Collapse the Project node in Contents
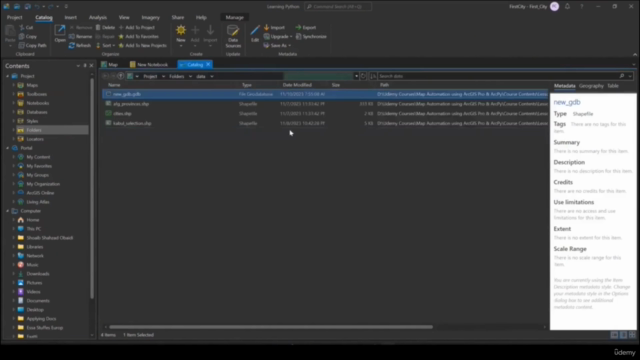640x360 pixels. pos(7,76)
